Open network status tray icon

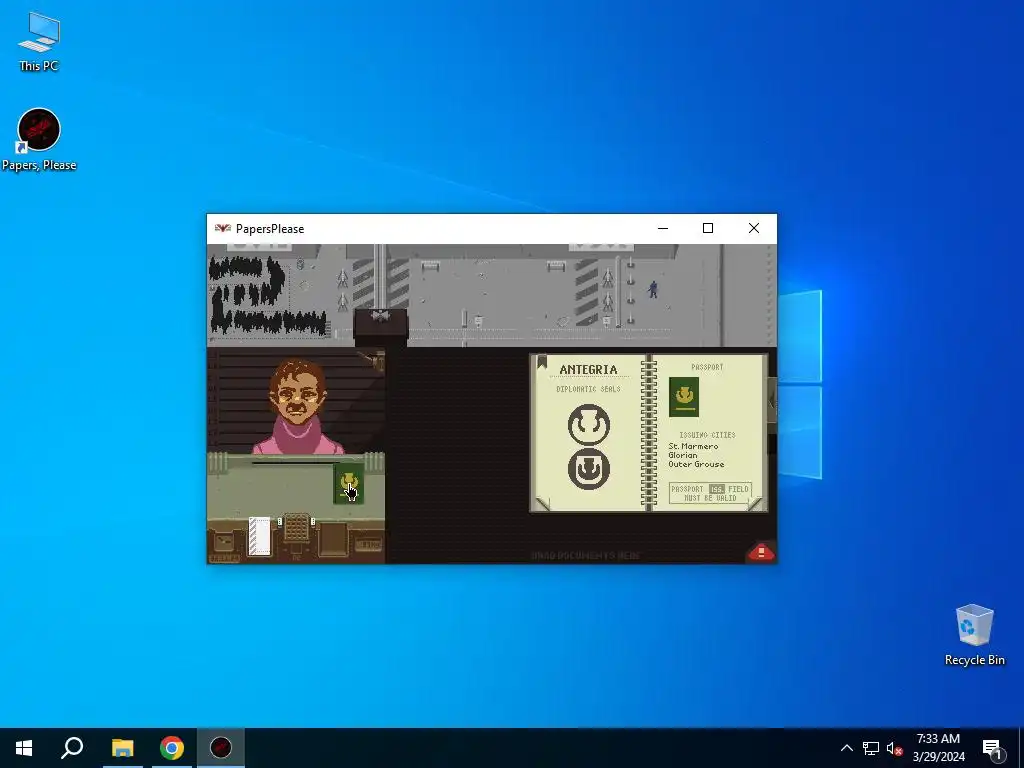871,748
